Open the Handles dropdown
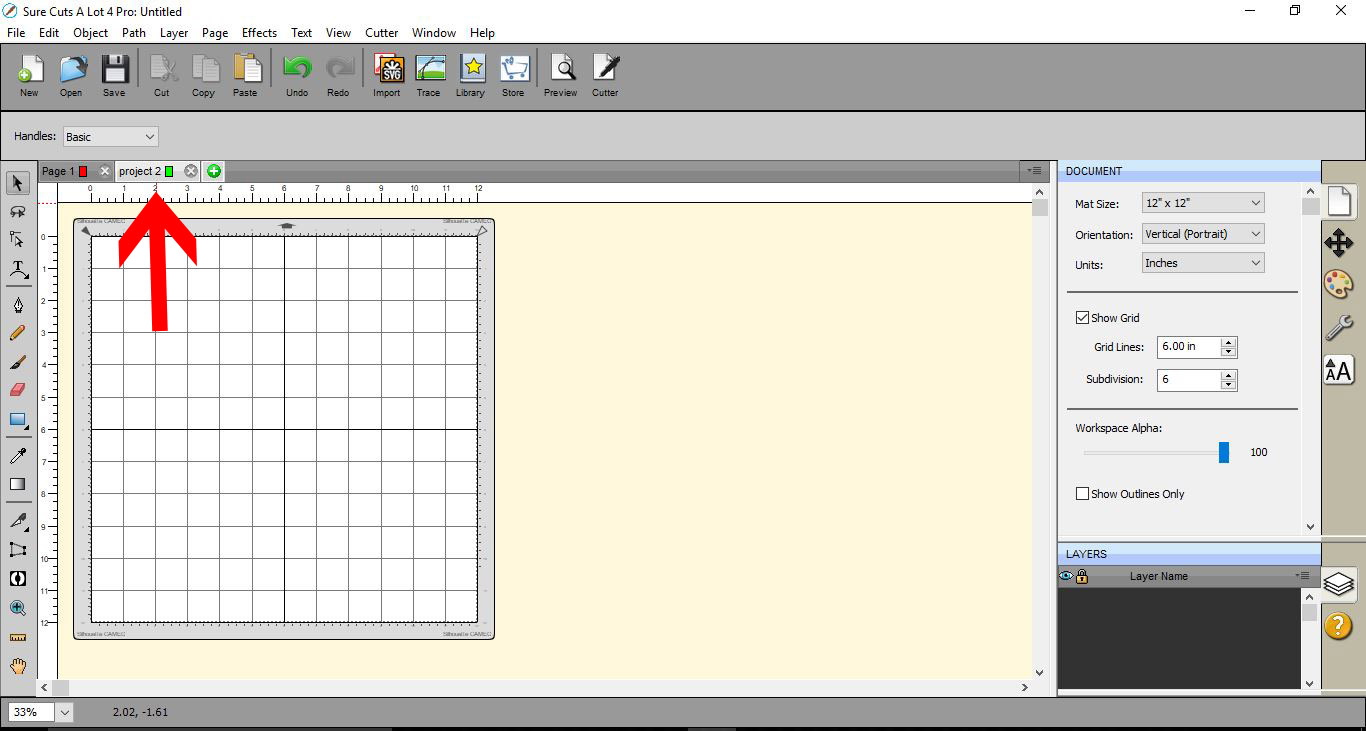 pos(110,137)
